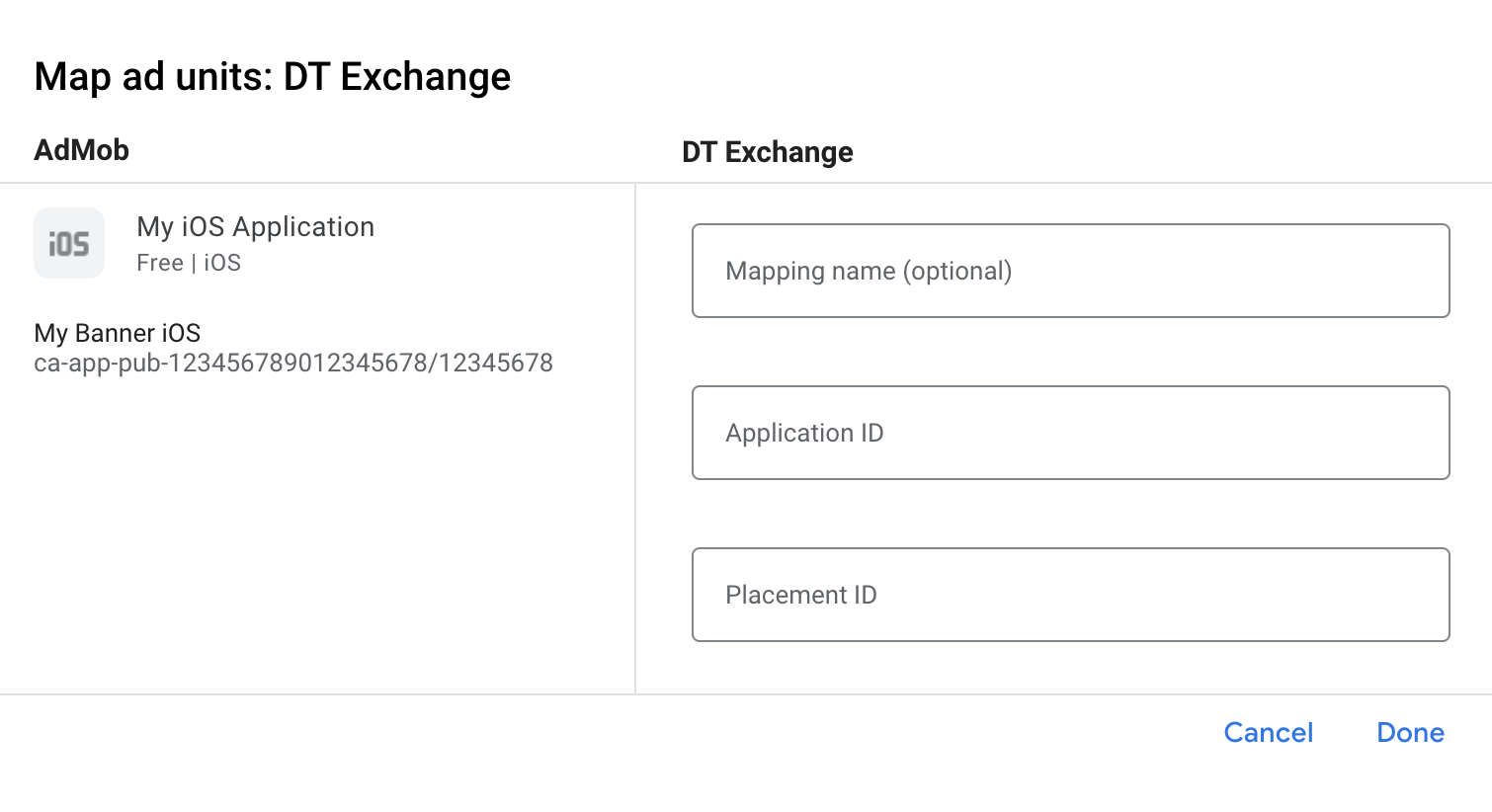Click the iOS platform label beside Free

point(222,263)
